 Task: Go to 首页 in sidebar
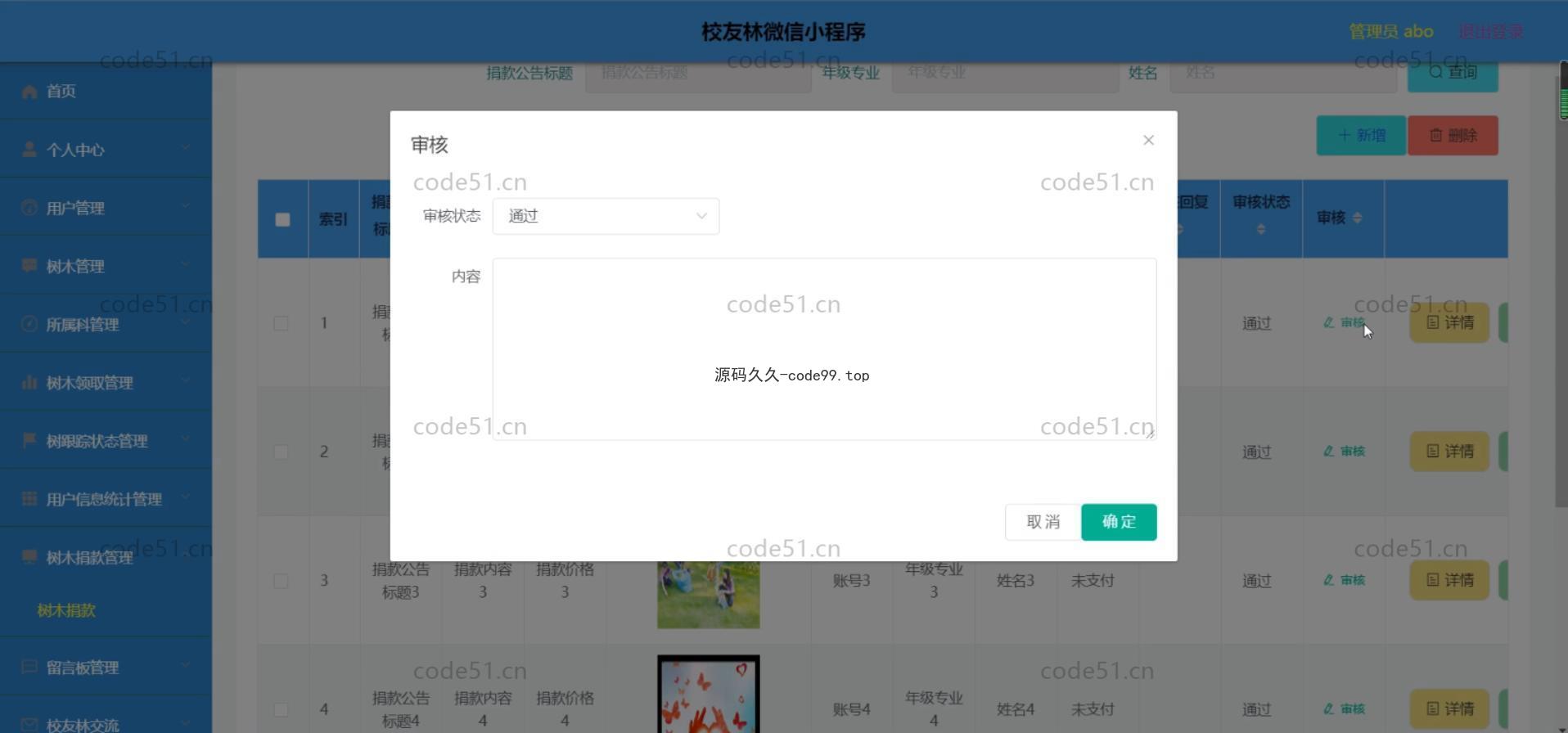106,91
